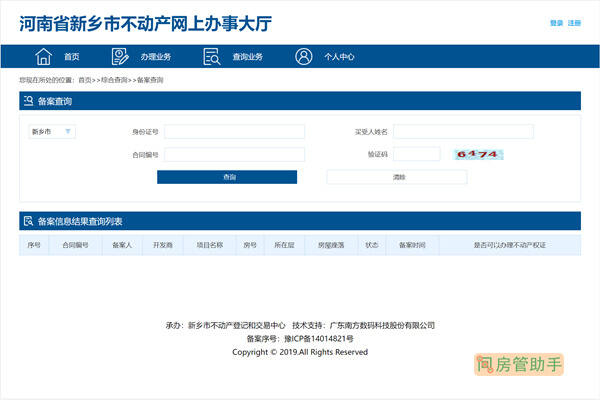
Task: Click the 合同编号 table column header
Action: 75,245
